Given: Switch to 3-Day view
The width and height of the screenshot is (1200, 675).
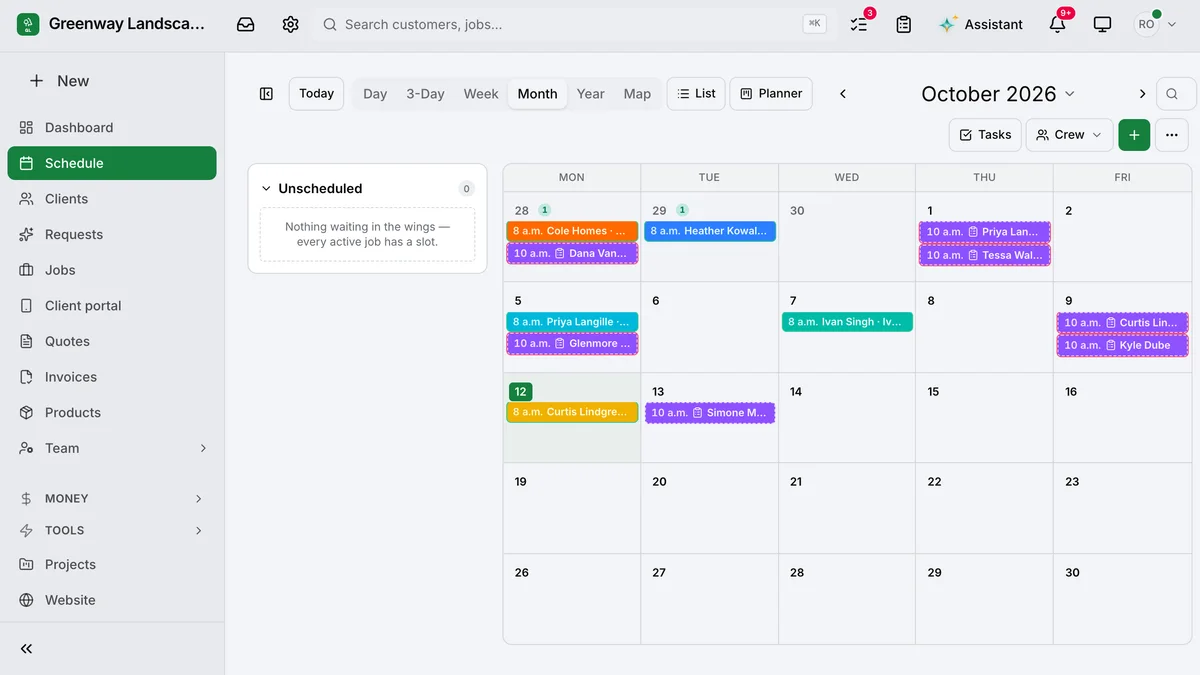Looking at the screenshot, I should 425,94.
